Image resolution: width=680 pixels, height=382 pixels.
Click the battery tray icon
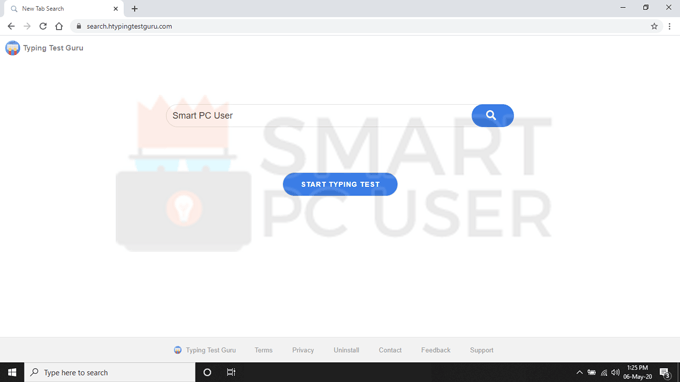click(x=592, y=372)
